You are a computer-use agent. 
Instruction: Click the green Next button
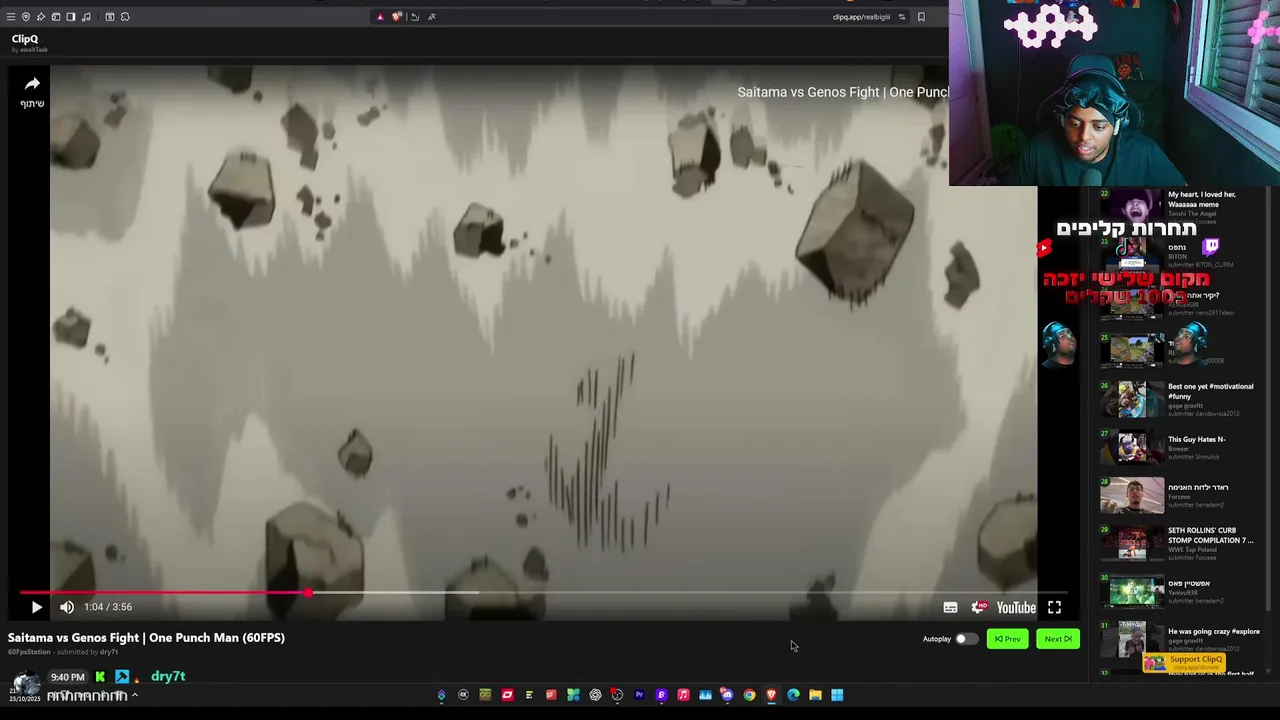[x=1057, y=639]
